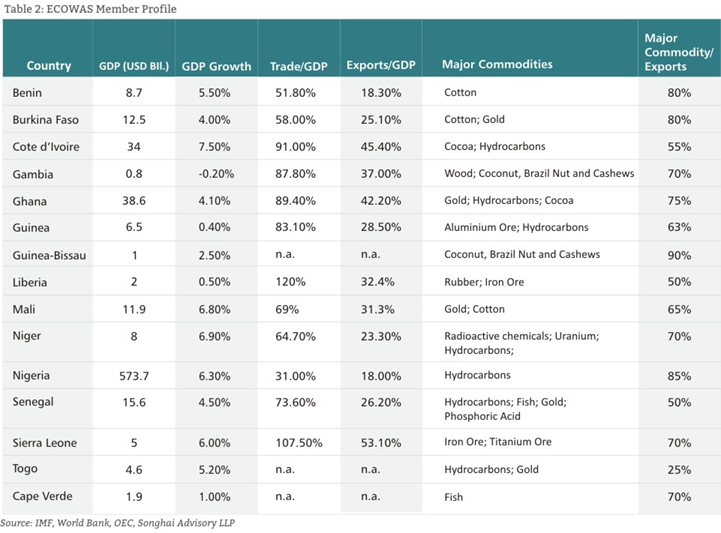Click the 75% commodity share cell
The width and height of the screenshot is (721, 533).
coord(679,201)
